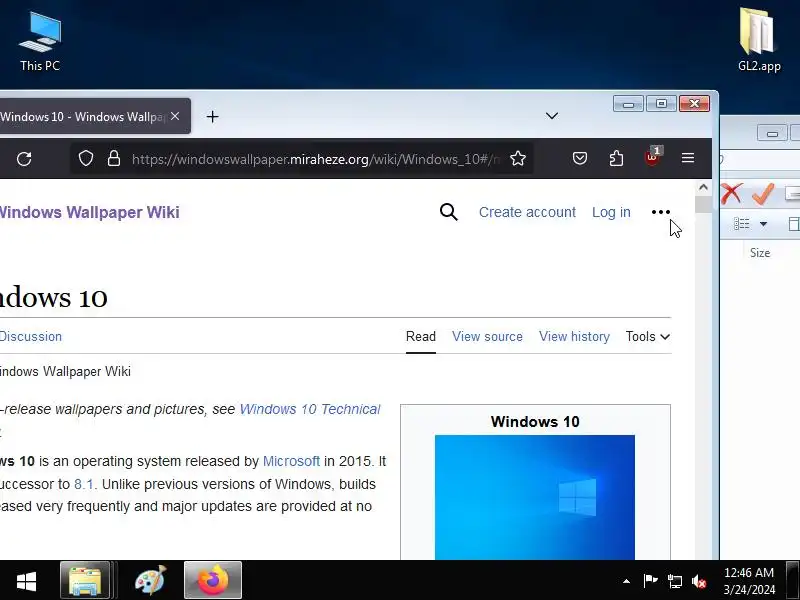
Task: Click the red X icon in background window
Action: [731, 194]
